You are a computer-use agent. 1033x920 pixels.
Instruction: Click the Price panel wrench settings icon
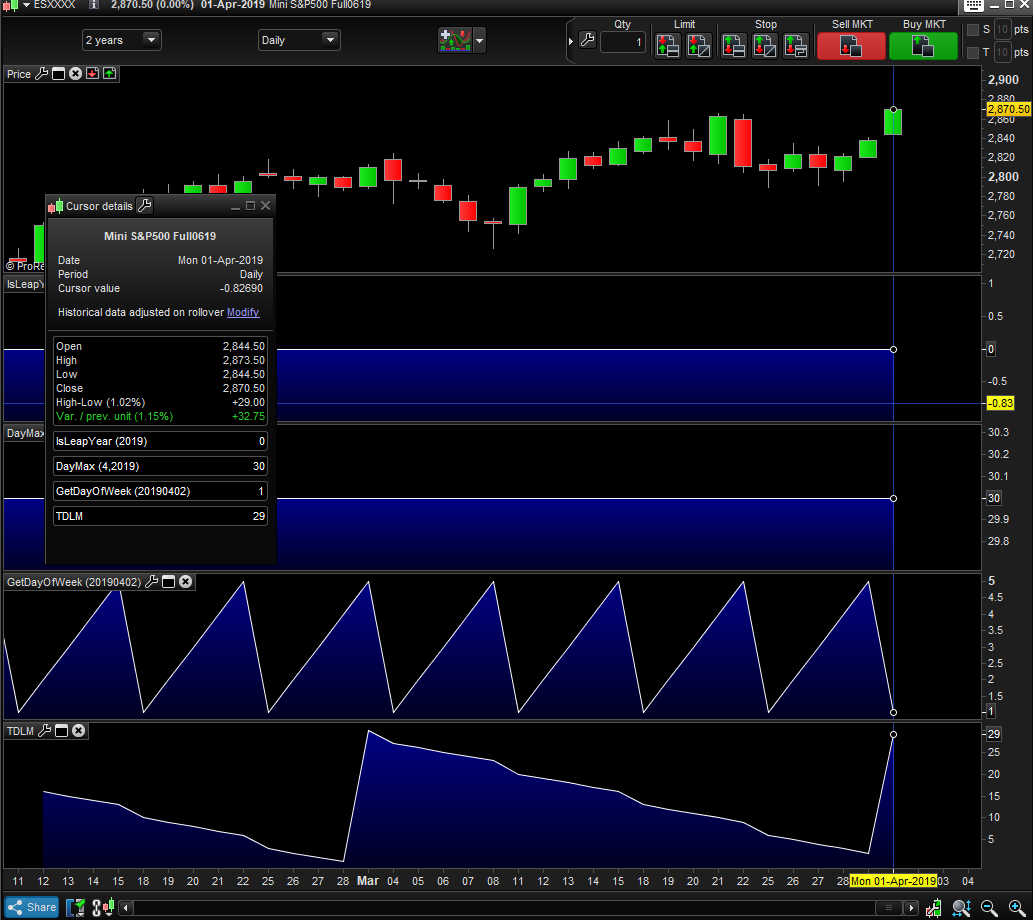click(41, 74)
